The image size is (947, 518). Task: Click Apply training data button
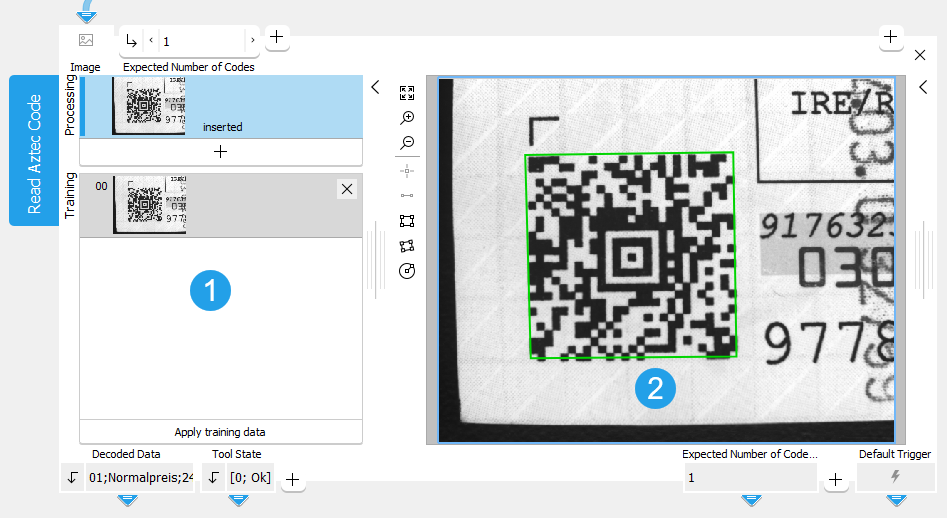tap(220, 432)
